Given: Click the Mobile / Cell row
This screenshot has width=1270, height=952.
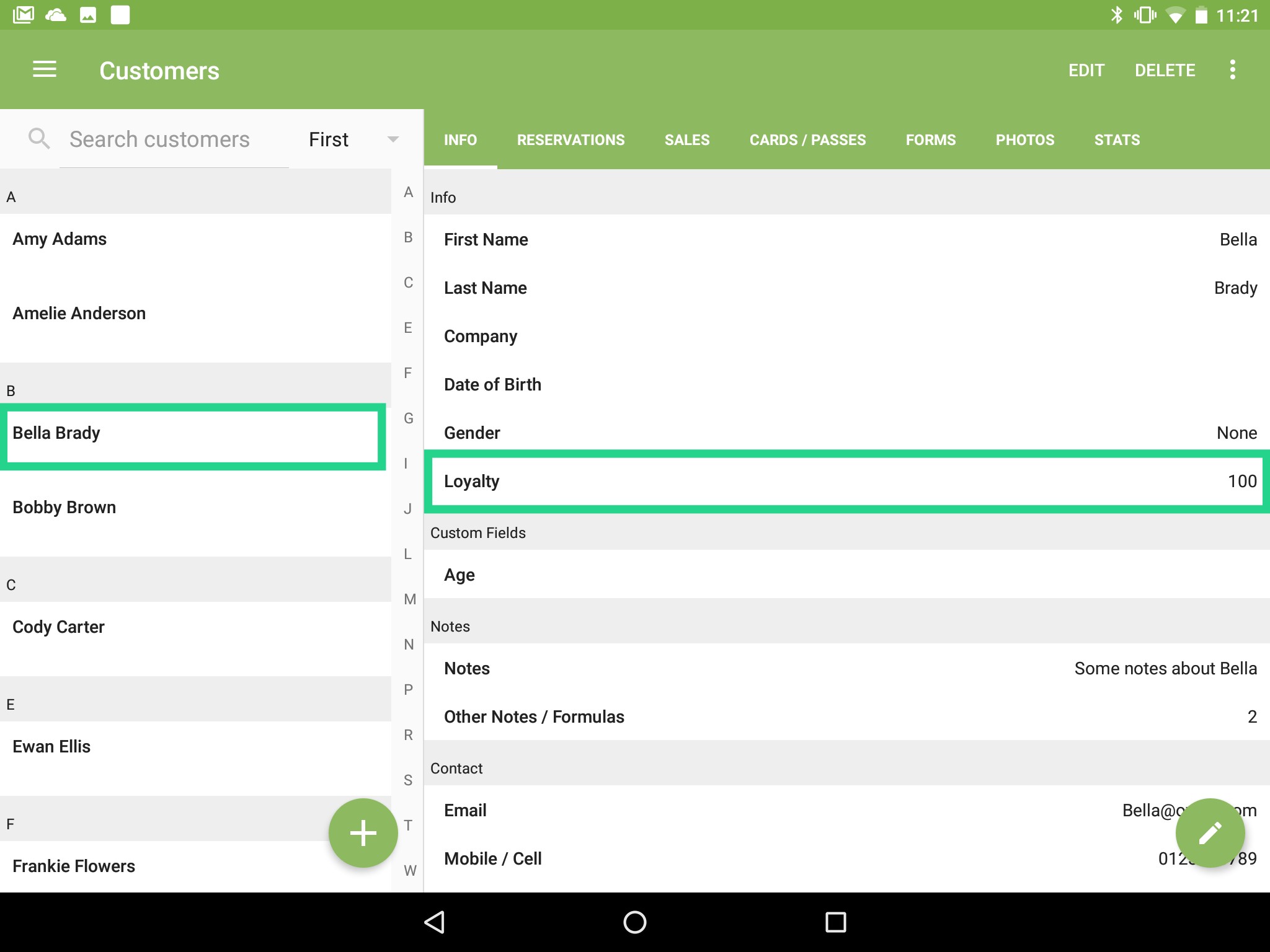Looking at the screenshot, I should point(847,858).
